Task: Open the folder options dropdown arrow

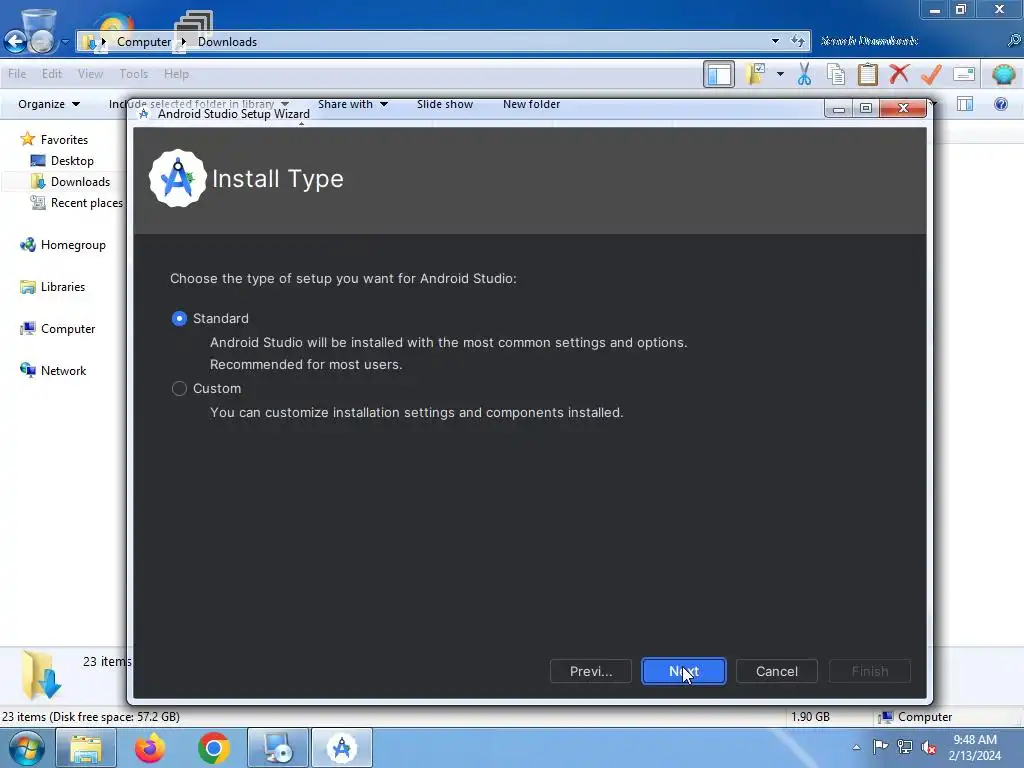Action: (780, 74)
